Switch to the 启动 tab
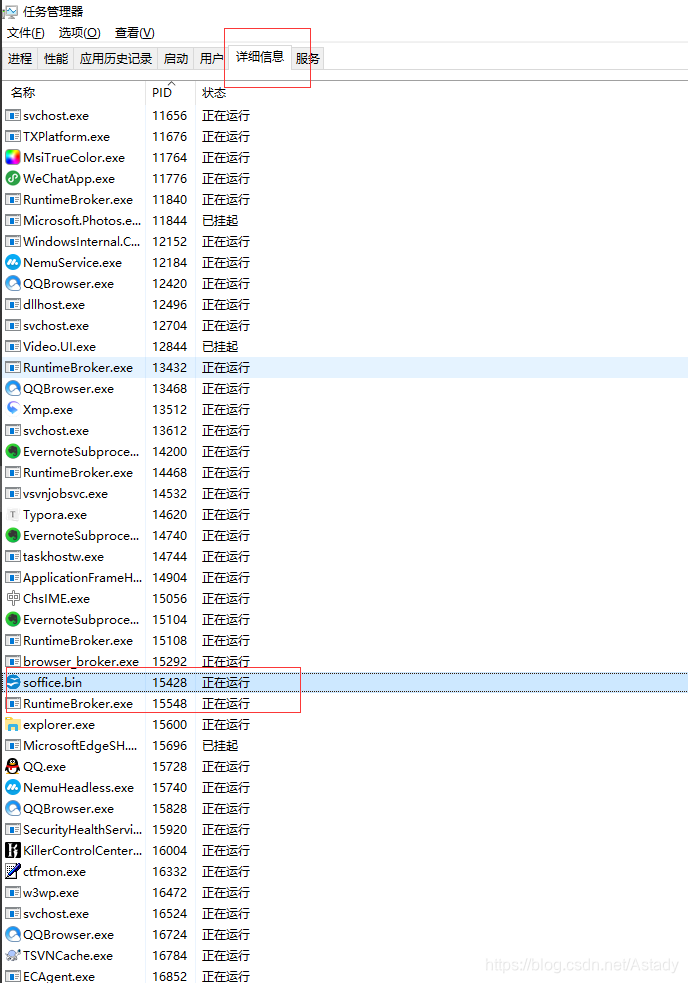688x983 pixels. click(176, 58)
